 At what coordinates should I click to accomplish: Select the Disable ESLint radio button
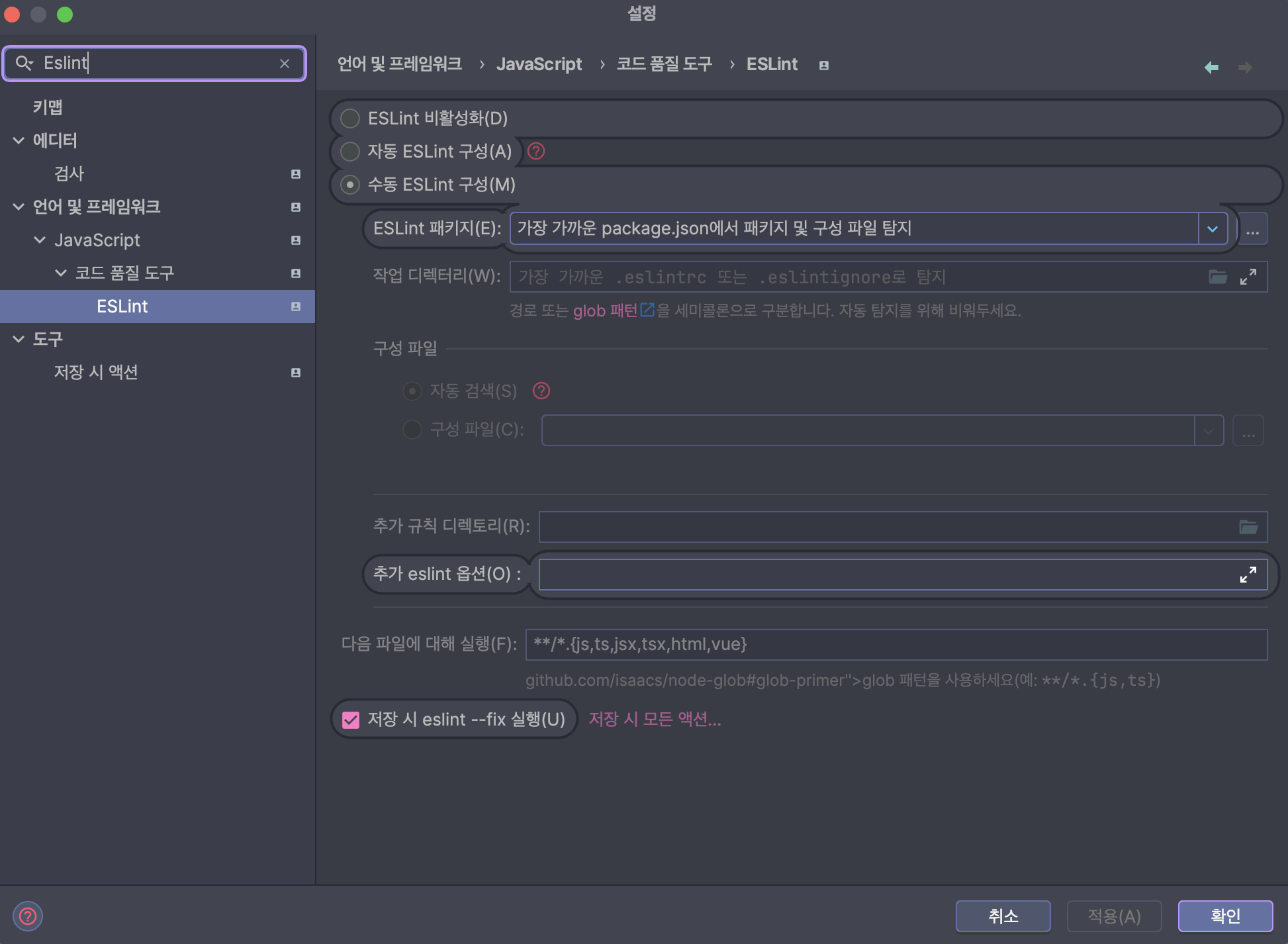click(350, 118)
